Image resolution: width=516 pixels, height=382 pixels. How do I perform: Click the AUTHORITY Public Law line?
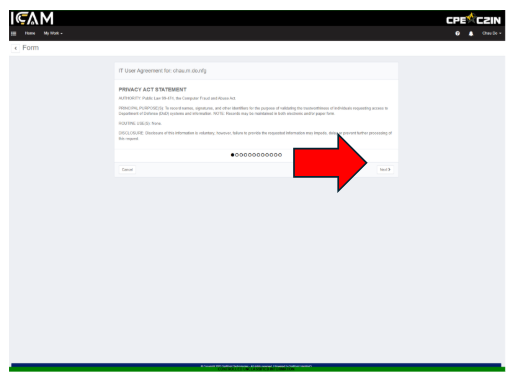(x=177, y=98)
